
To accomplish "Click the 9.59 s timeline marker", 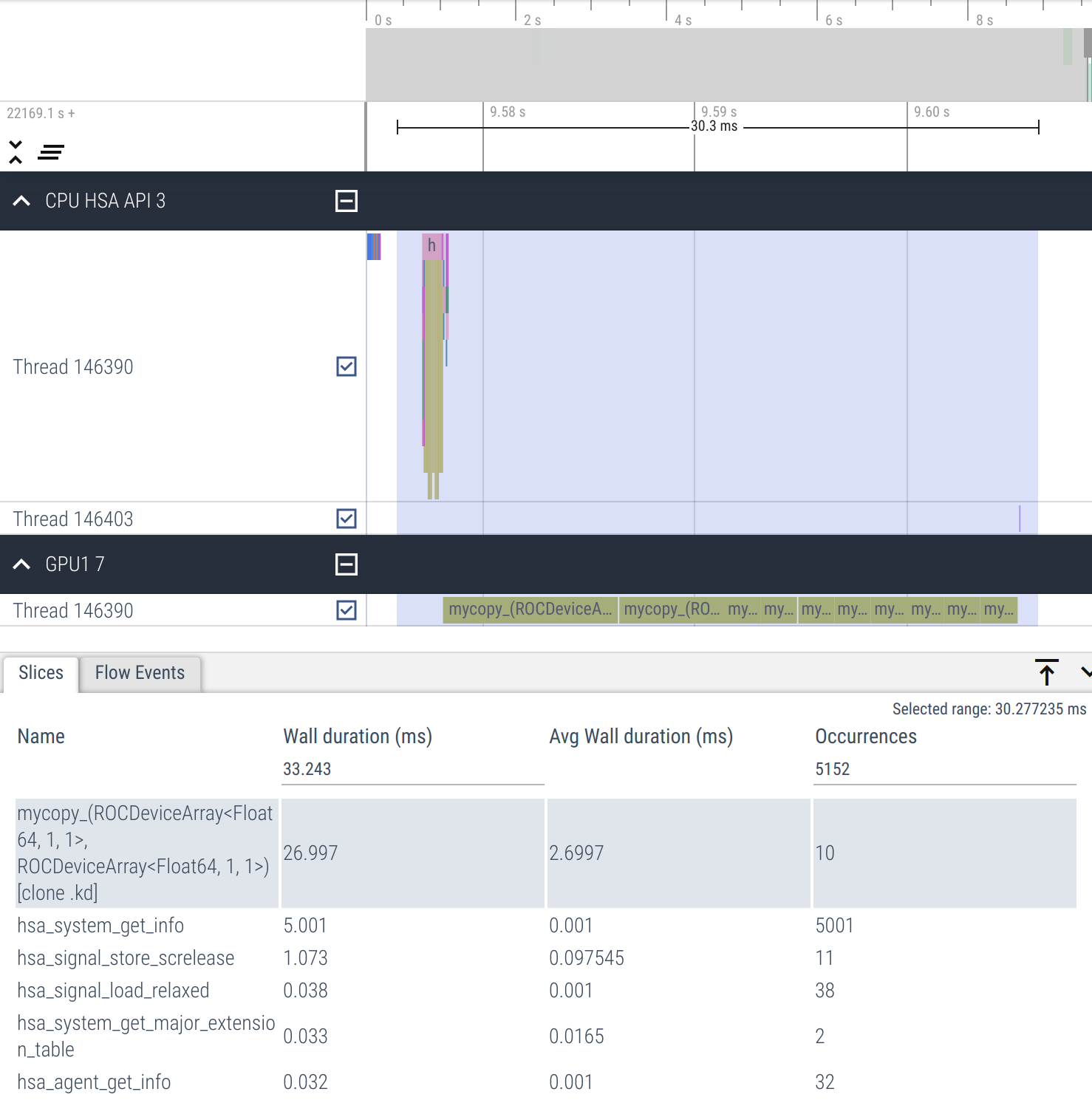I will 718,112.
